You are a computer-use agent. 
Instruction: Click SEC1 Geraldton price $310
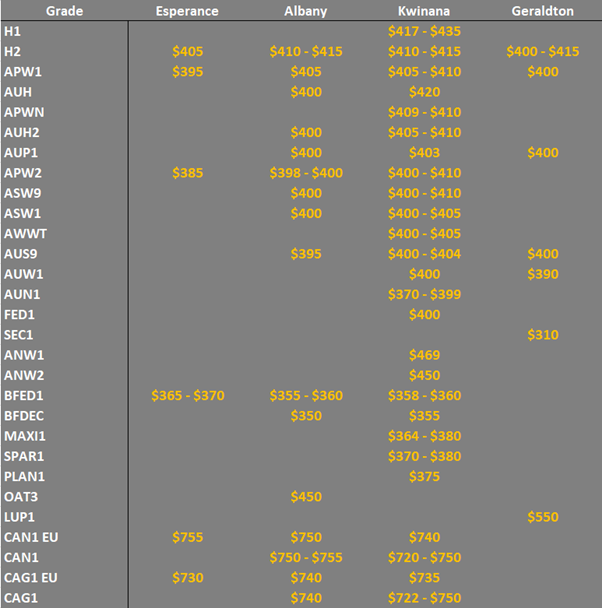tap(543, 334)
